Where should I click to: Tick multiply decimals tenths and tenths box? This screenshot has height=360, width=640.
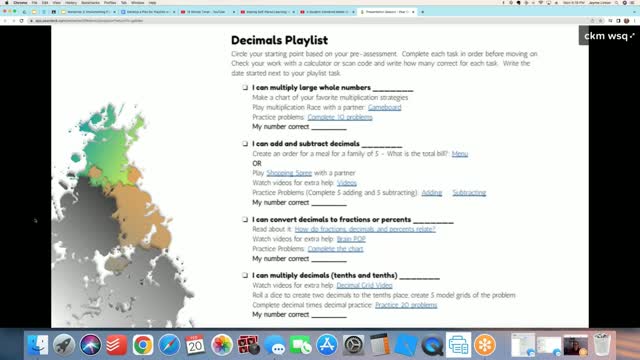pos(245,276)
